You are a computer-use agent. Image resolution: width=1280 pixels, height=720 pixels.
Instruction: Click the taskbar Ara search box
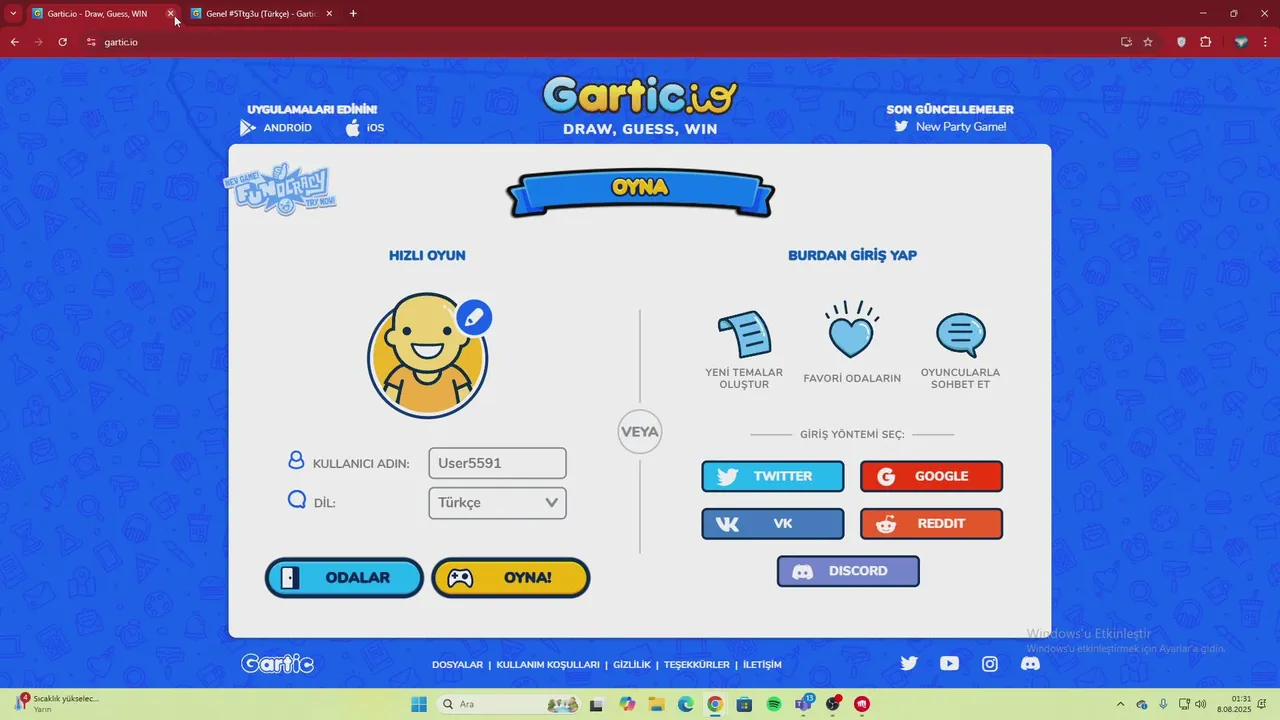510,704
